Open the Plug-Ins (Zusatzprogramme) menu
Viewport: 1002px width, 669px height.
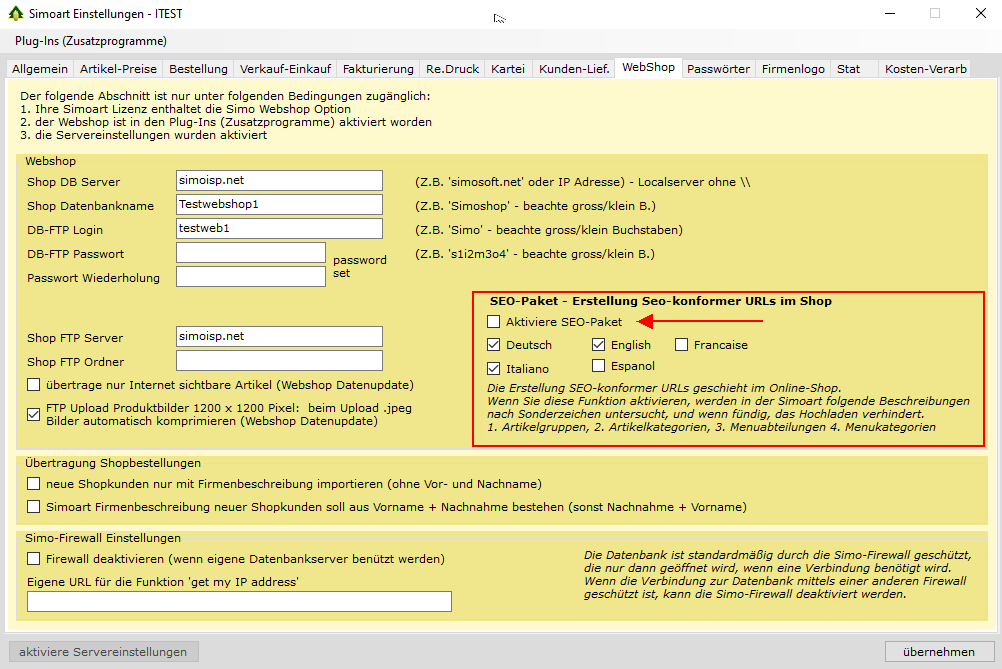coord(91,41)
